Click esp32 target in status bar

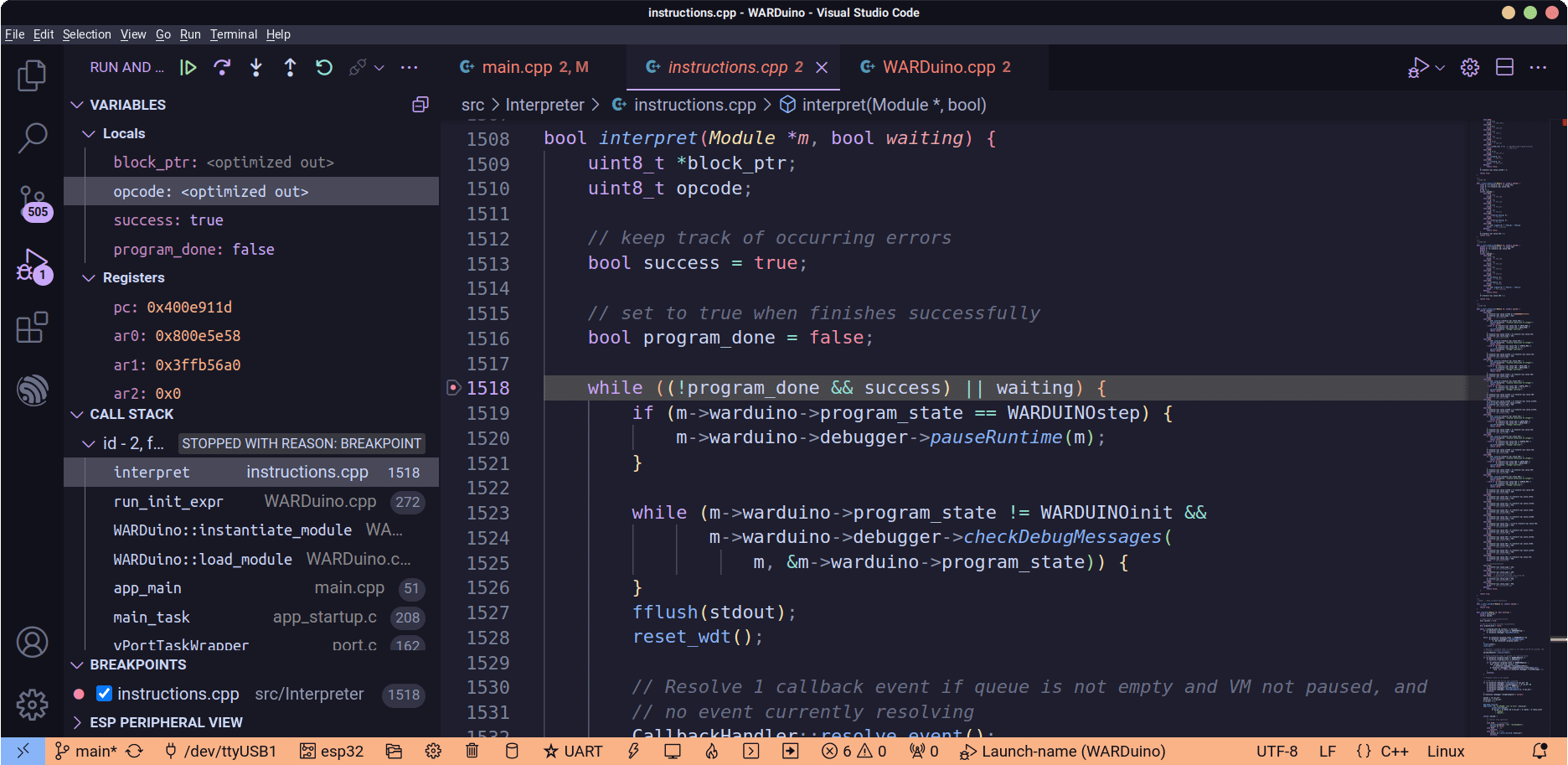(333, 752)
